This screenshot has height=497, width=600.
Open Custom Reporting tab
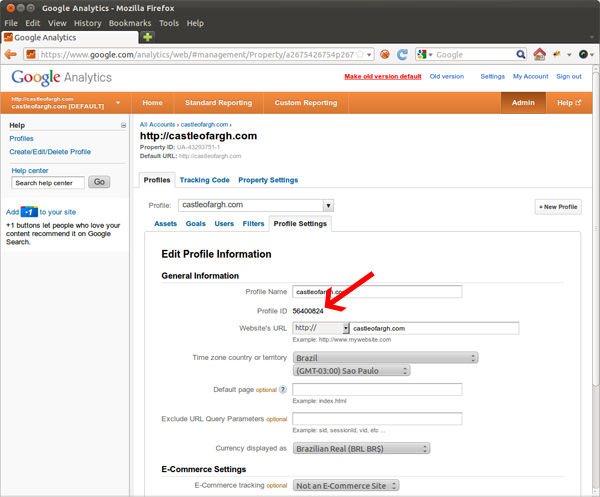[x=306, y=103]
